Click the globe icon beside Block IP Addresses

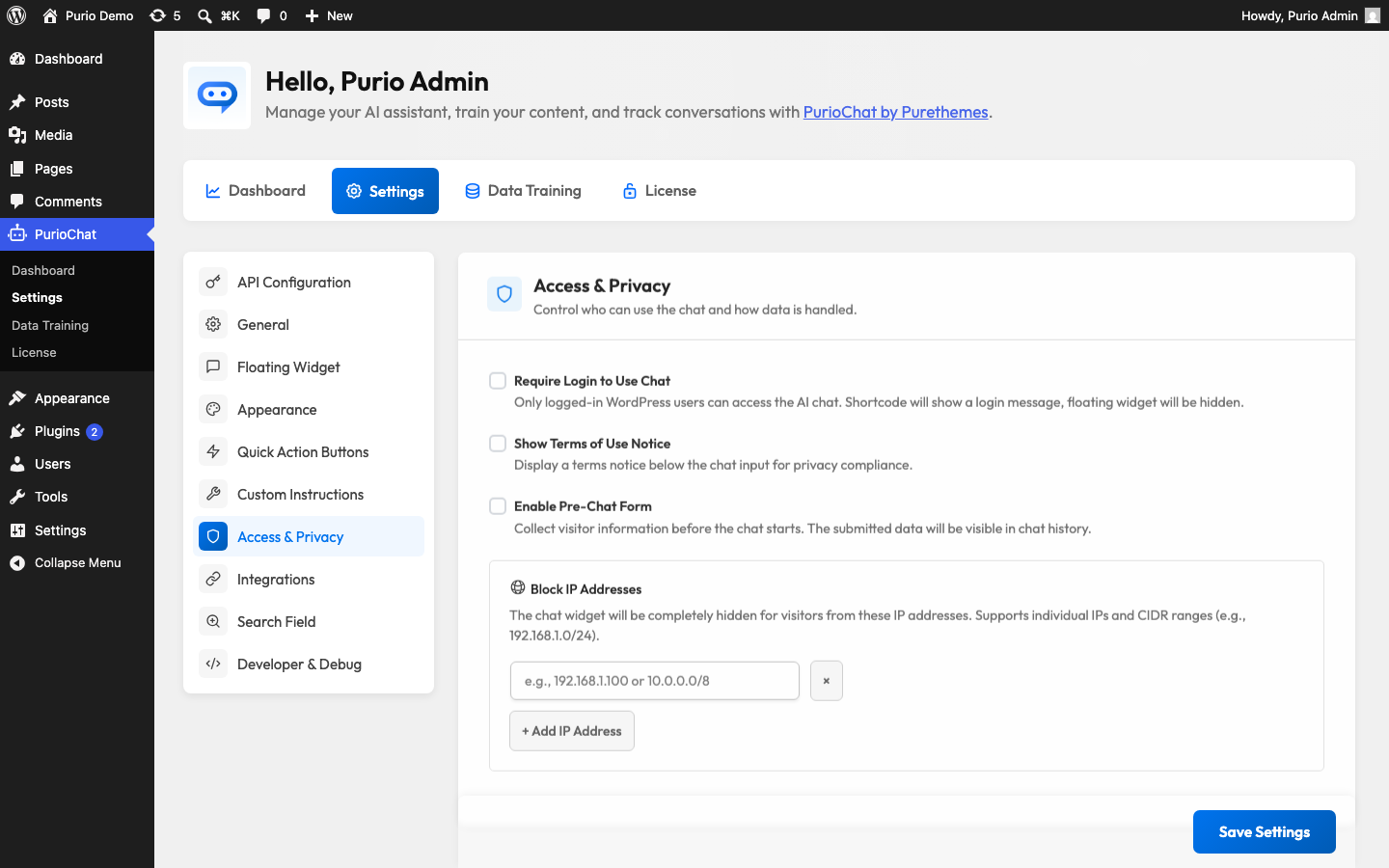[518, 587]
